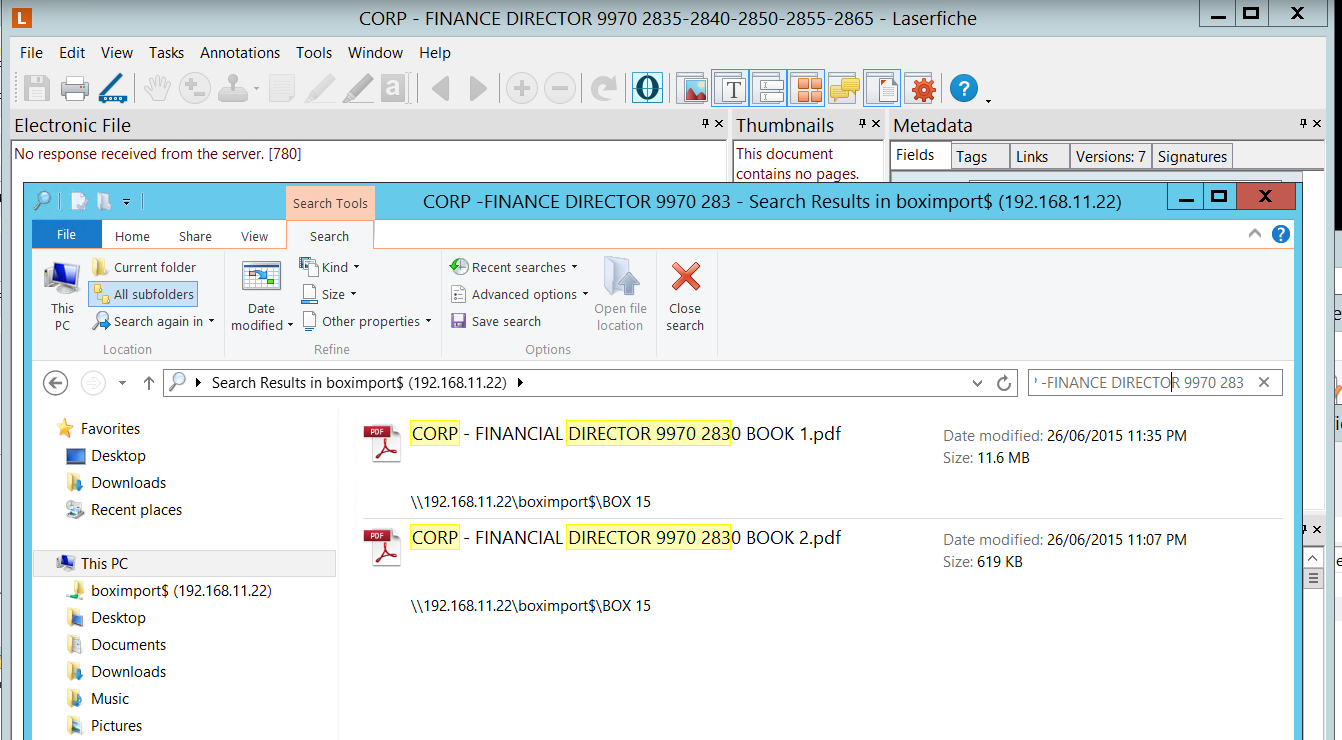This screenshot has height=740, width=1342.
Task: Clear the search box with the X
Action: 1264,383
